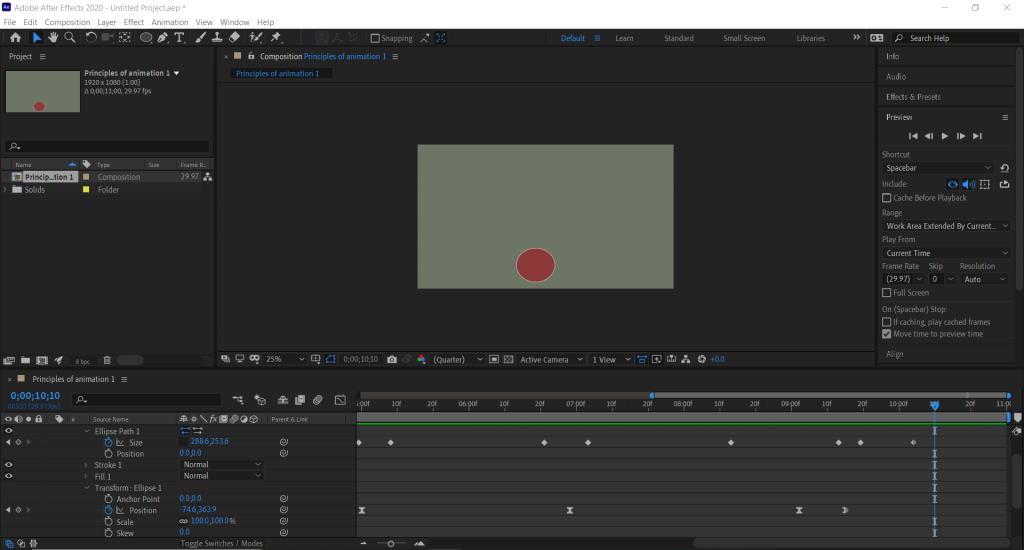1024x550 pixels.
Task: Switch to the Small Screen workspace
Action: point(744,38)
